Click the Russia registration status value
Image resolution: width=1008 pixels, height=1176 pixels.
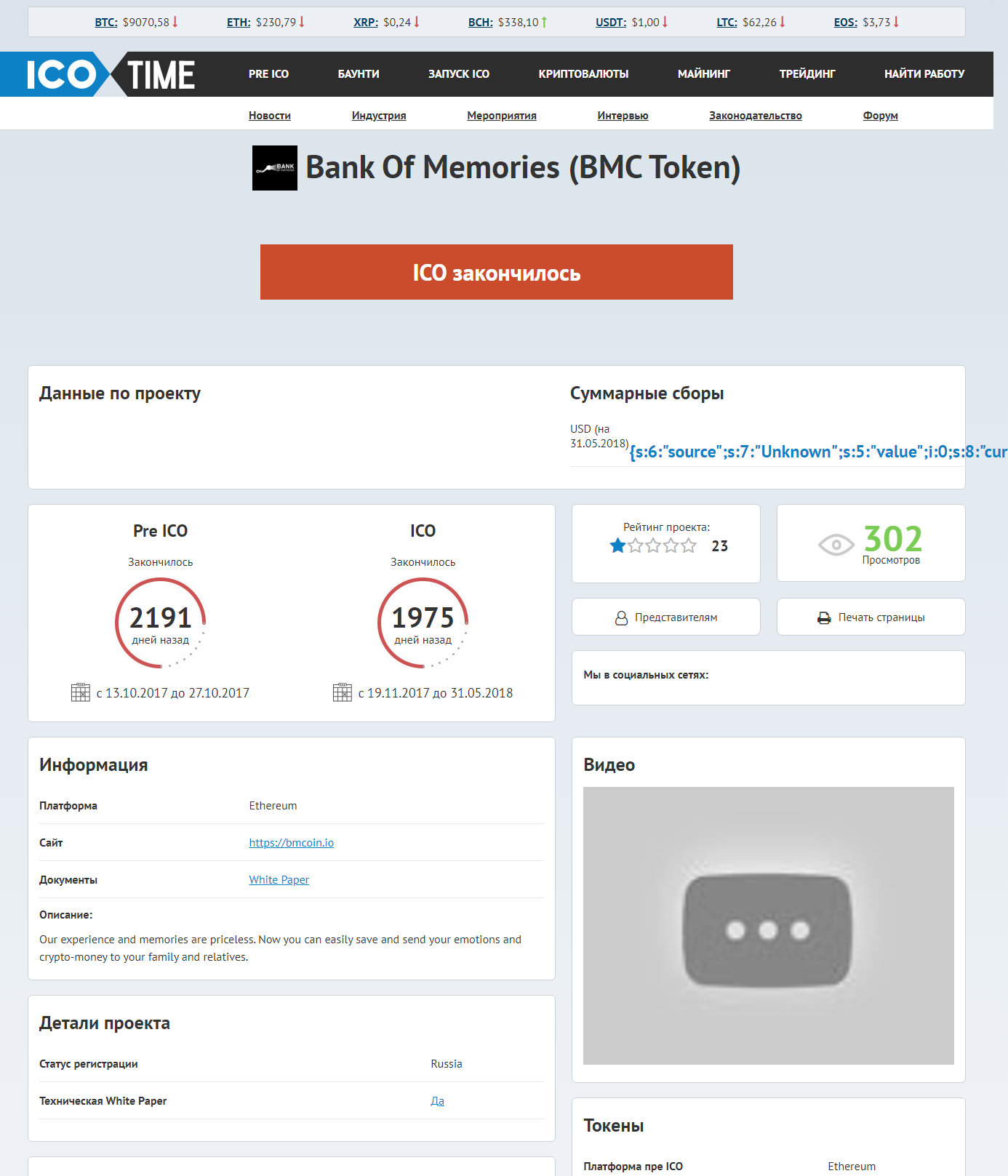[447, 1064]
